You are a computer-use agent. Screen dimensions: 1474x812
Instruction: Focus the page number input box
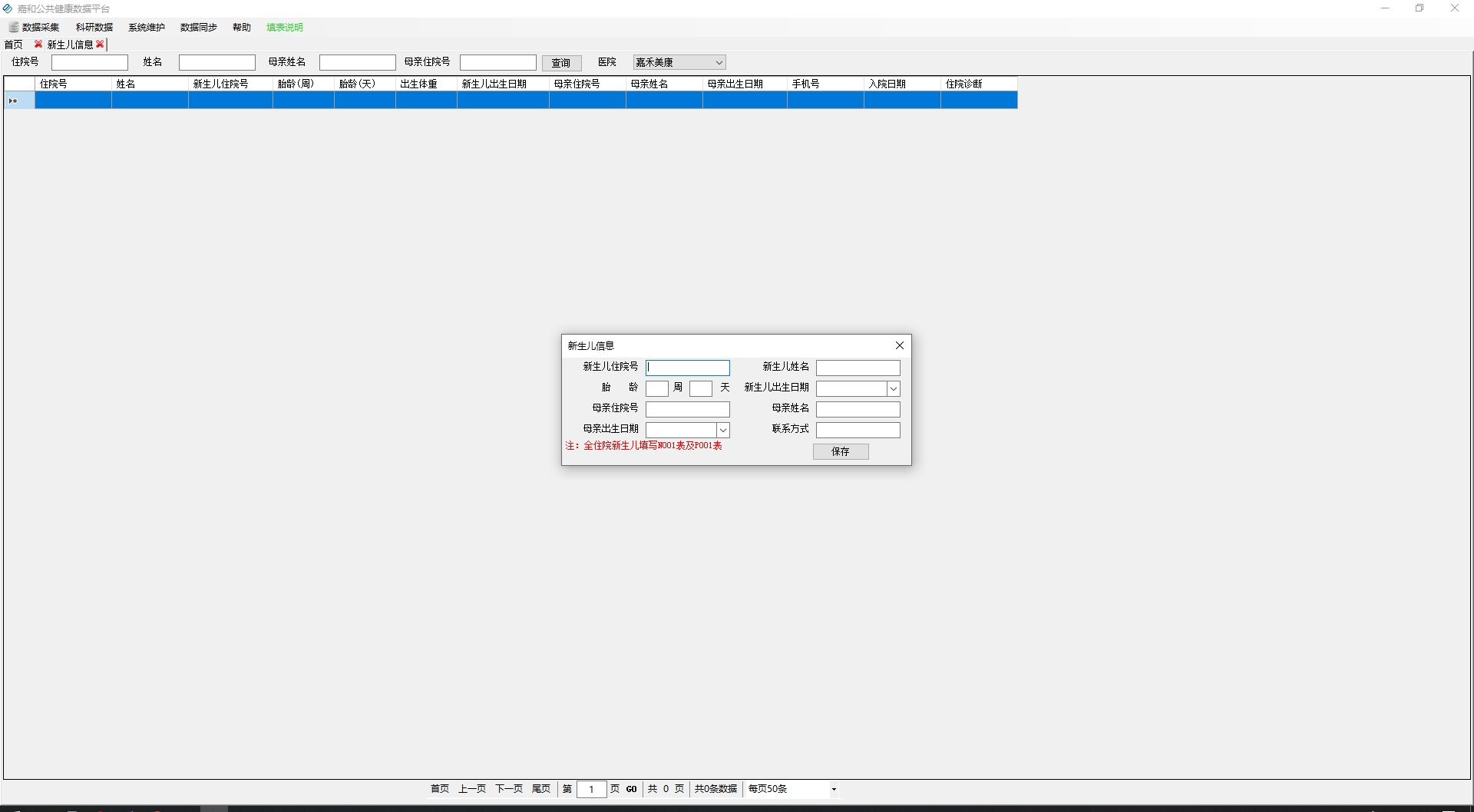(591, 789)
